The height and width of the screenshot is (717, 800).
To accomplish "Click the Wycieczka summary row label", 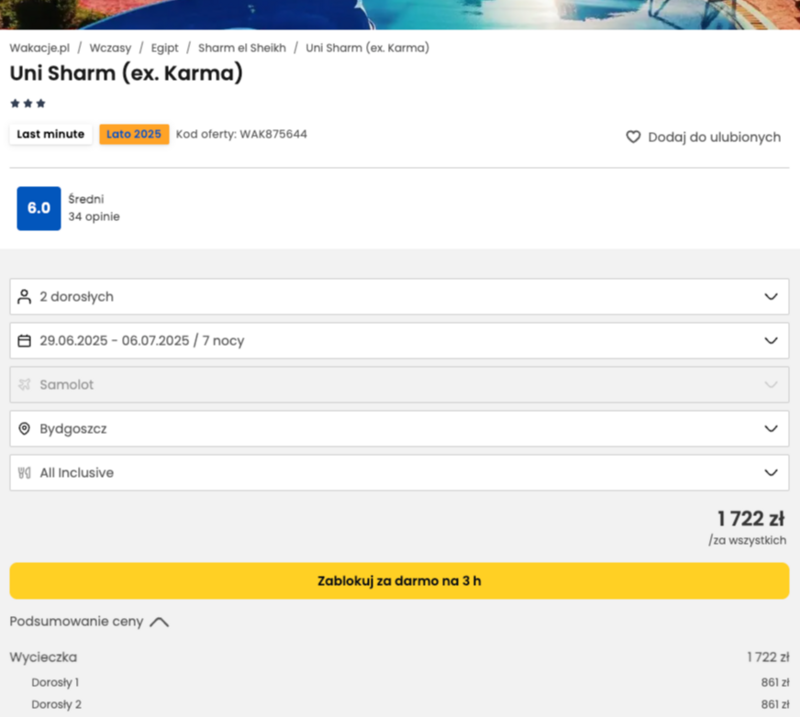I will pos(43,657).
